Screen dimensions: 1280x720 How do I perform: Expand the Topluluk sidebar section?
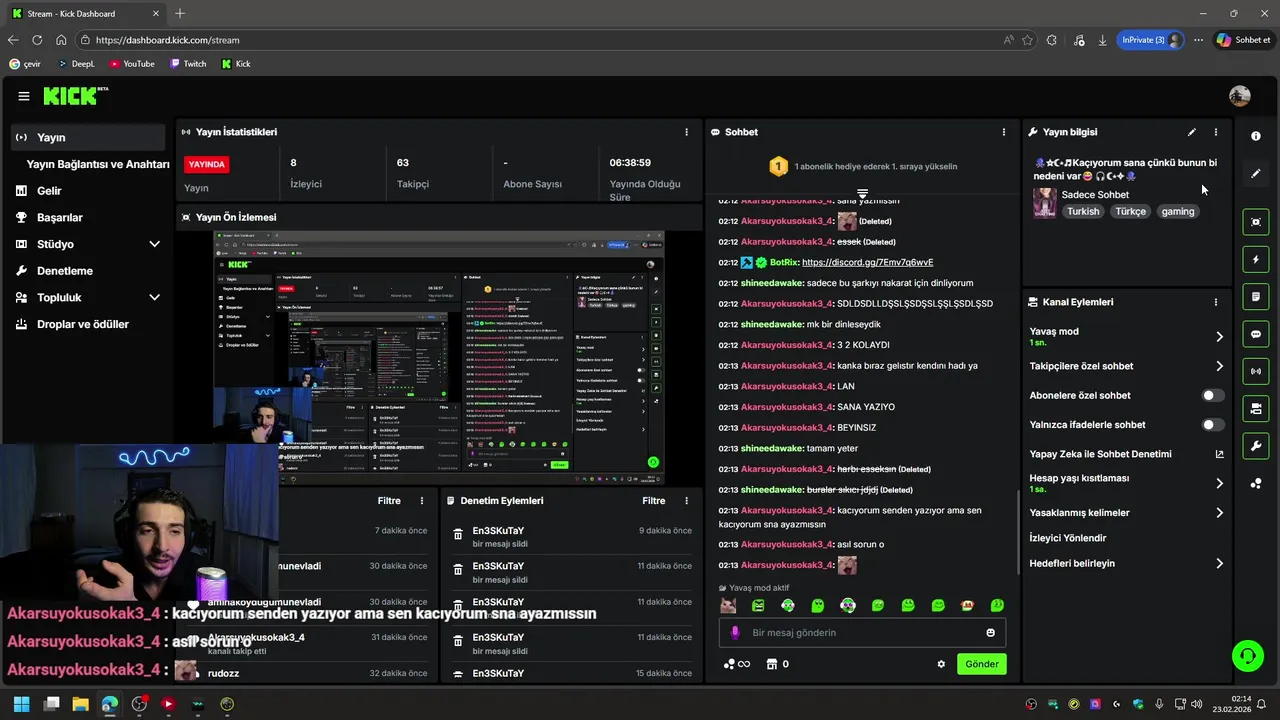154,297
